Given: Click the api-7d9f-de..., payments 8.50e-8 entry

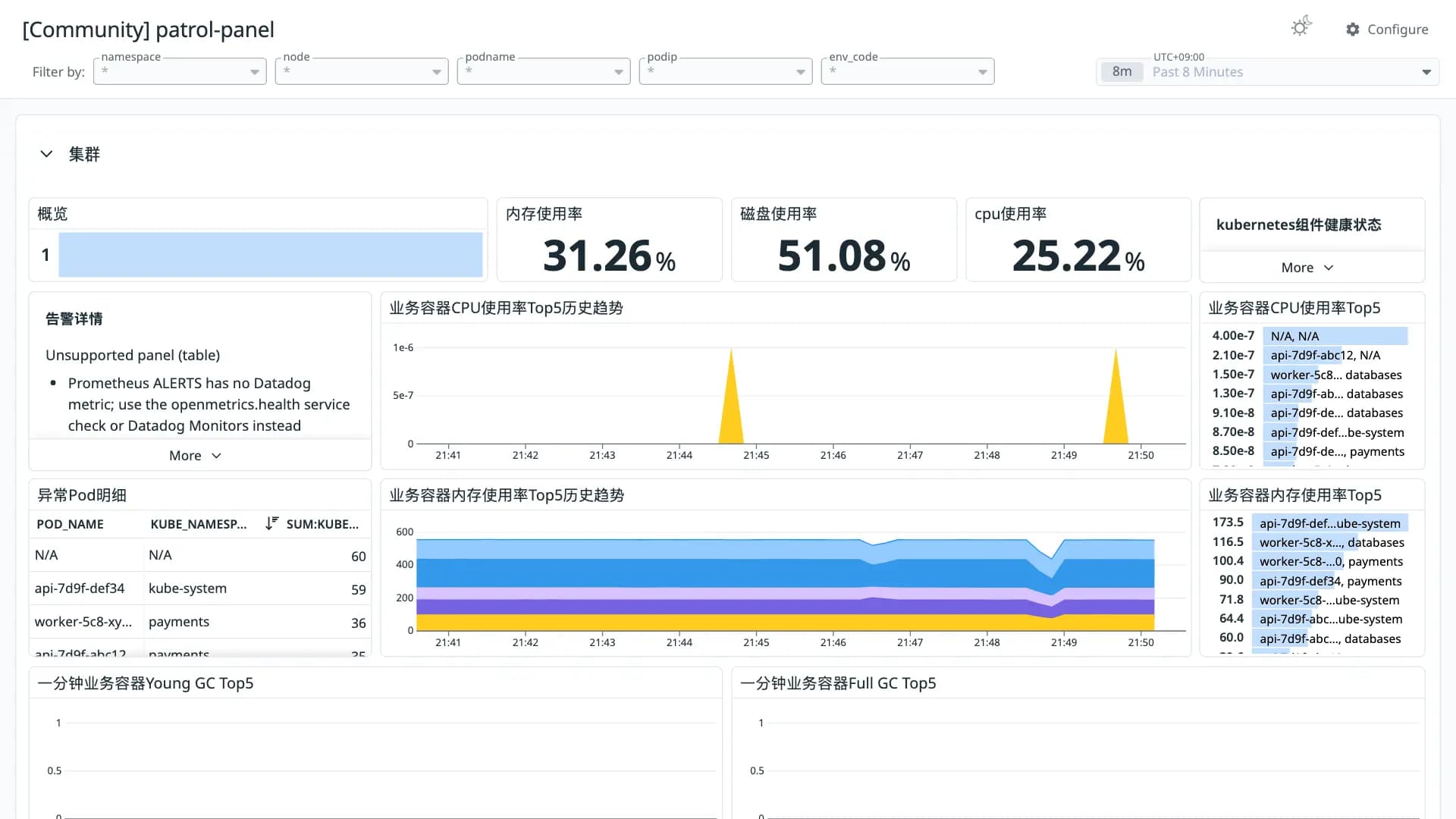Looking at the screenshot, I should (1338, 451).
